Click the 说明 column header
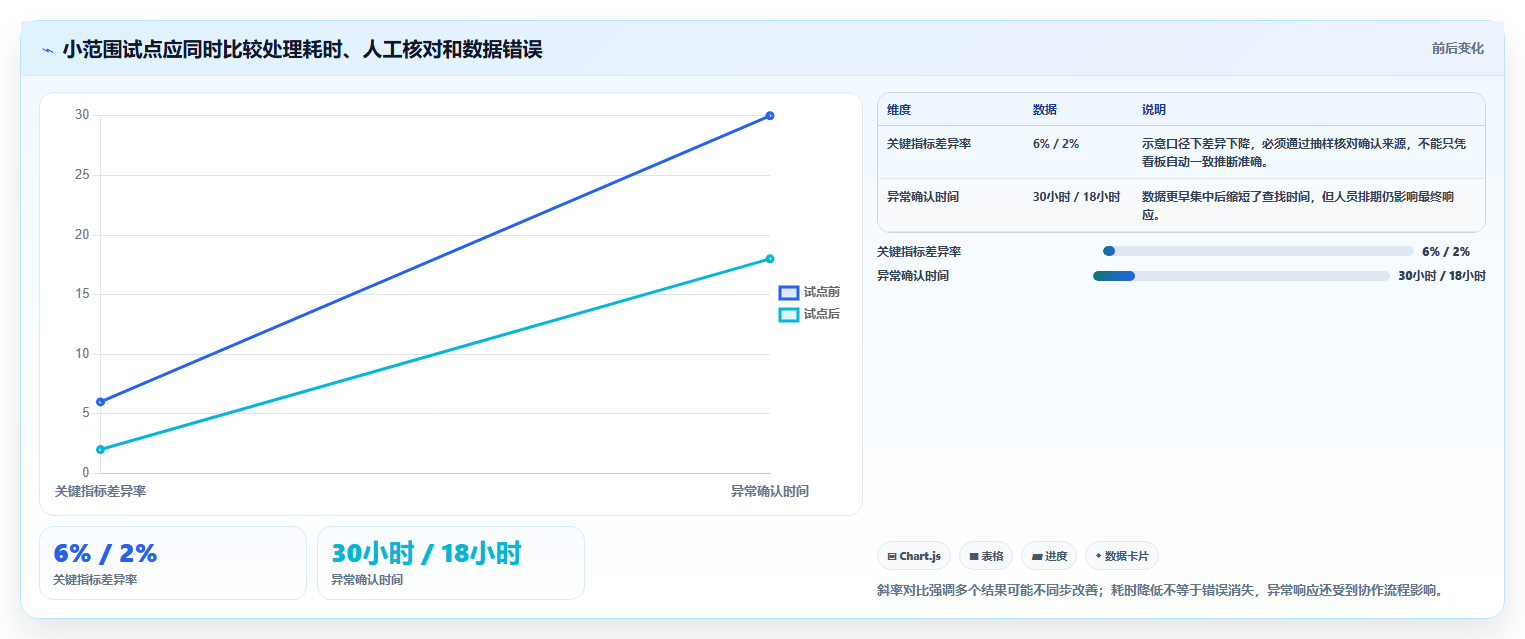The image size is (1525, 639). (x=1154, y=110)
